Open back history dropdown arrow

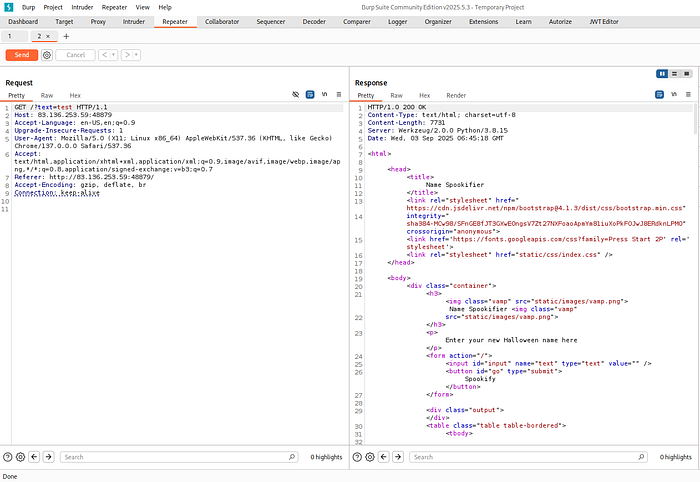pyautogui.click(x=114, y=55)
